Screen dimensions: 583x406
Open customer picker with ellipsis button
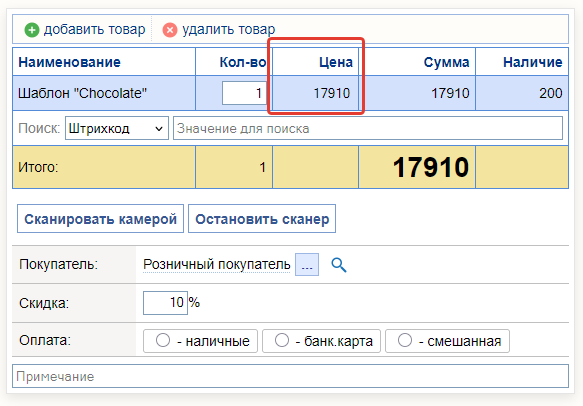pos(307,264)
